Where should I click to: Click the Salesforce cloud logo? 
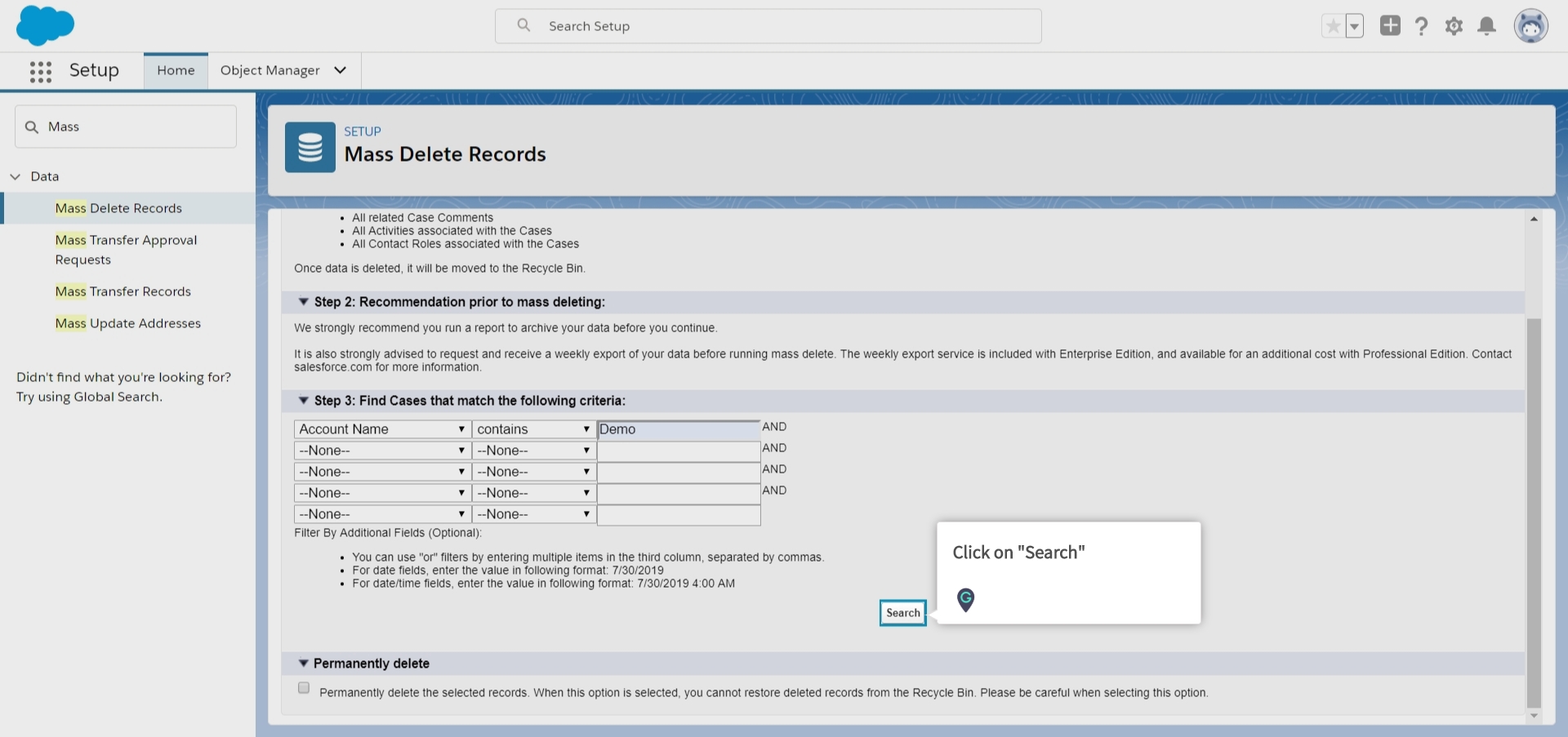pyautogui.click(x=45, y=25)
